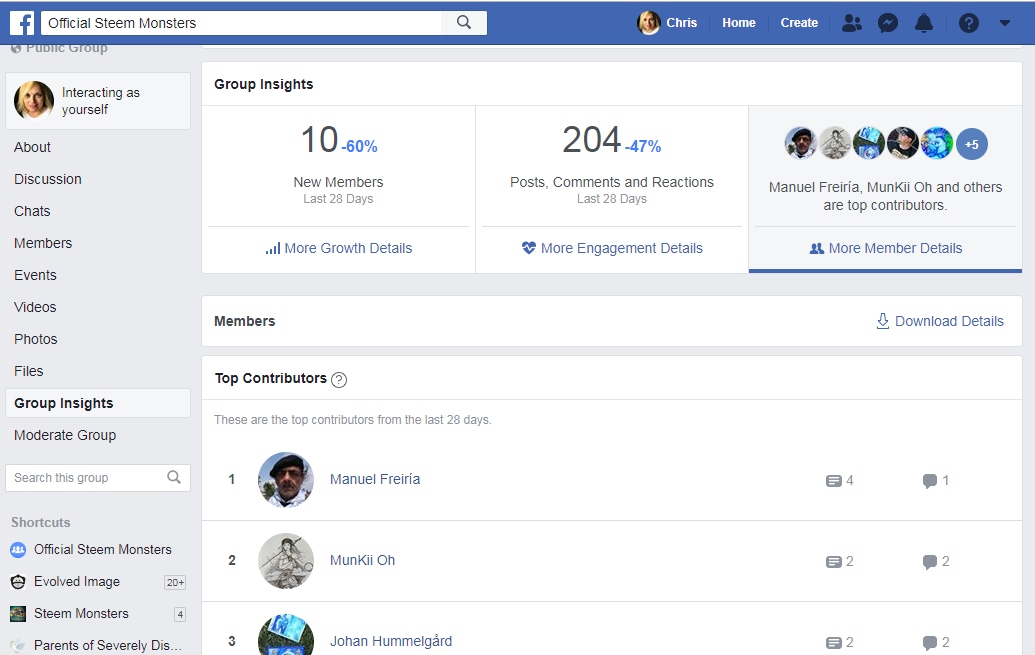Click the Evolved Image shortcut icon
Image resolution: width=1035 pixels, height=655 pixels.
tap(18, 582)
